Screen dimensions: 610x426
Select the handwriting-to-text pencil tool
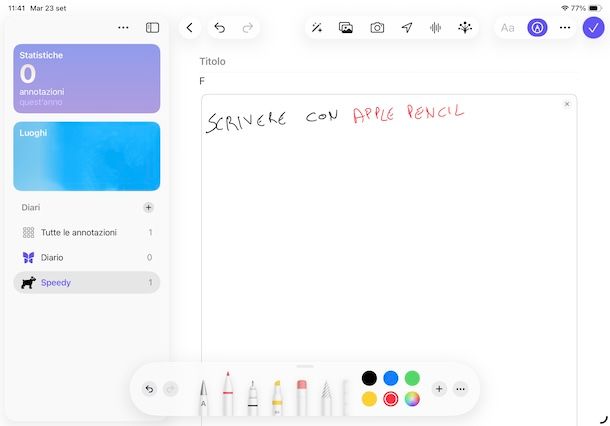point(203,398)
